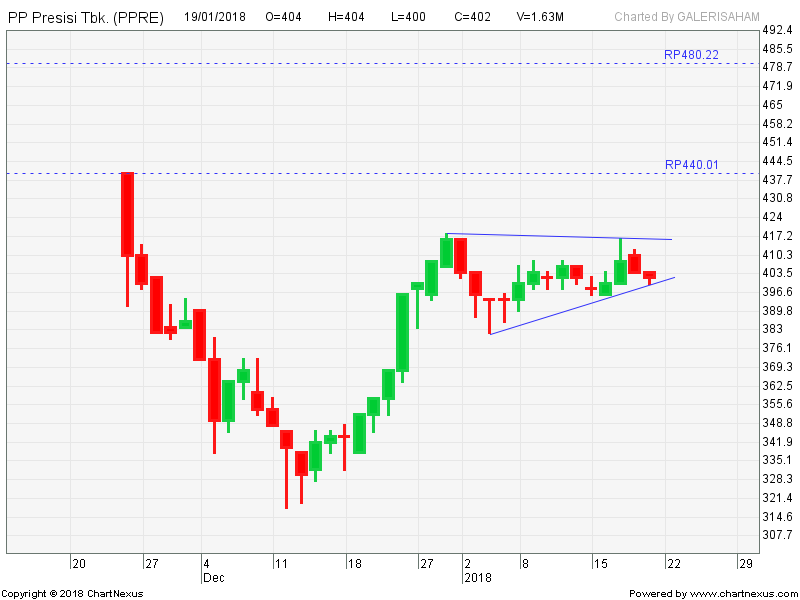800x600 pixels.
Task: Select the 29 date marker on the time axis
Action: pyautogui.click(x=744, y=563)
